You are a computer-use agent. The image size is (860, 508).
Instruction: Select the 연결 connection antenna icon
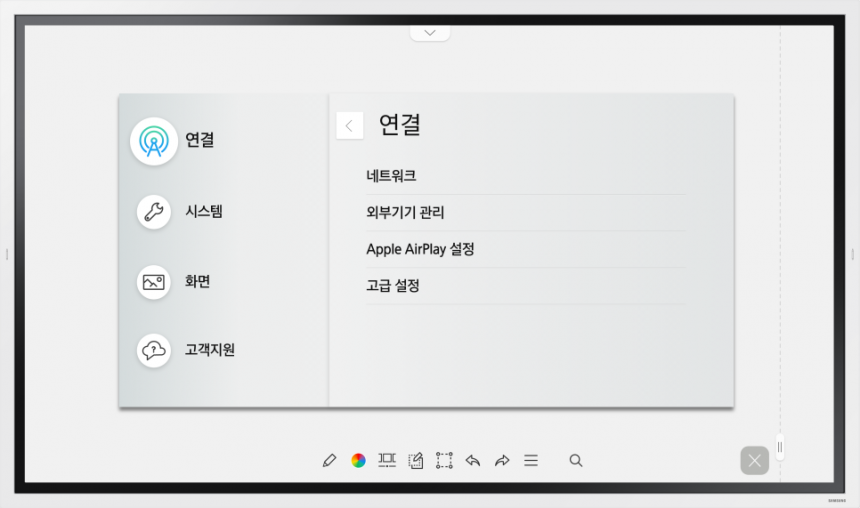pos(154,141)
